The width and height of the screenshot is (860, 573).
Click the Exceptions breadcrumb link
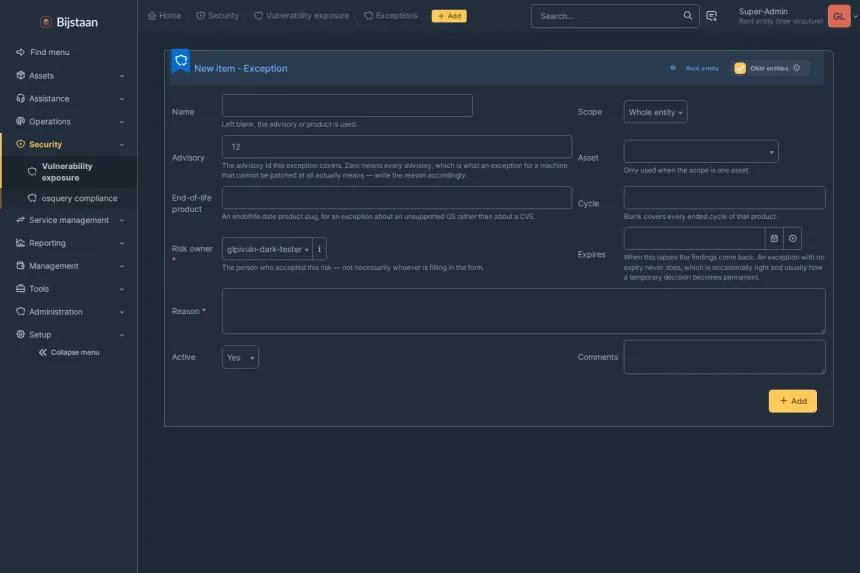391,16
